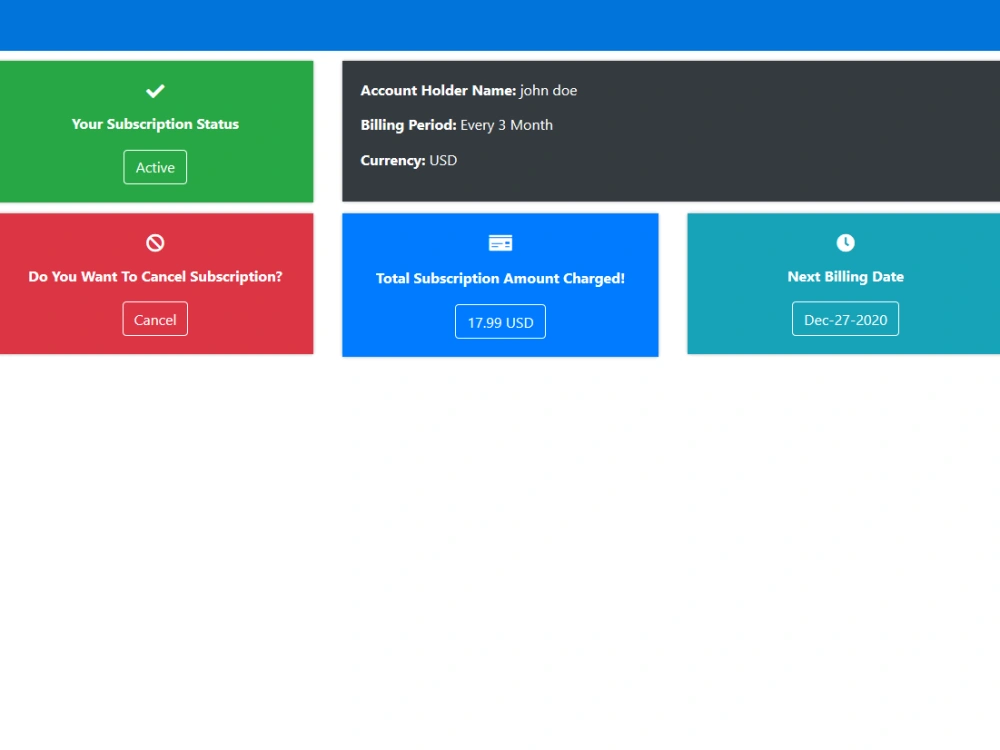Select 'Total Subscription Amount Charged!' heading
Image resolution: width=1000 pixels, height=750 pixels.
pyautogui.click(x=500, y=279)
